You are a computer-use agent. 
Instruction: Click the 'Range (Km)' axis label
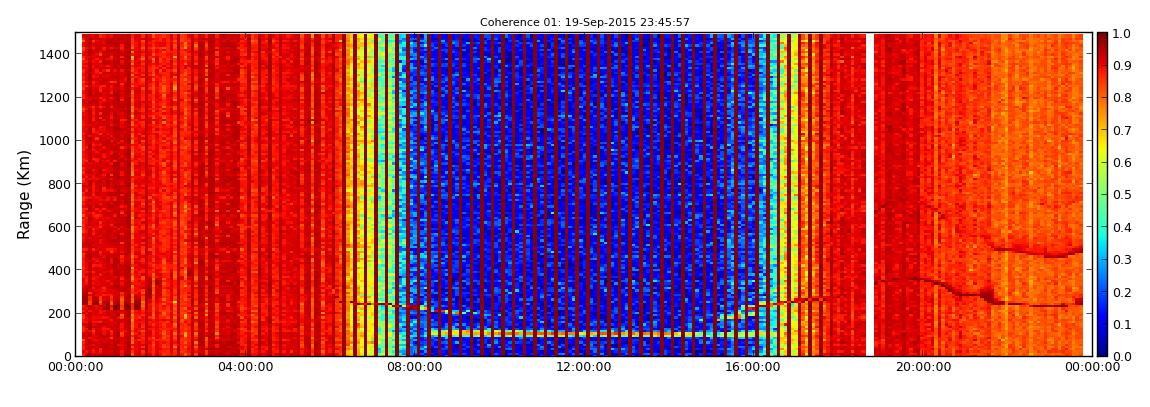24,195
